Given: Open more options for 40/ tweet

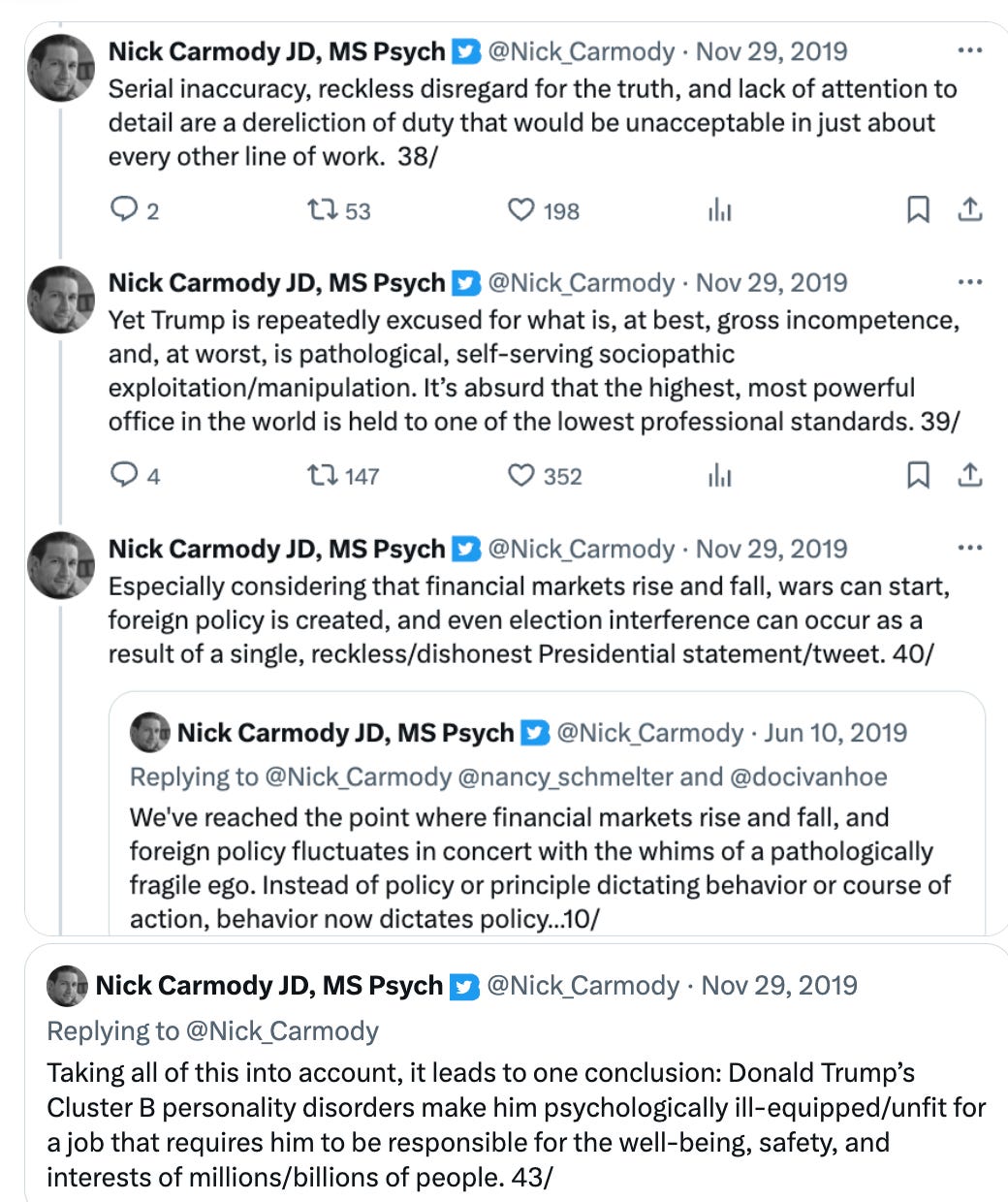Looking at the screenshot, I should (x=969, y=549).
